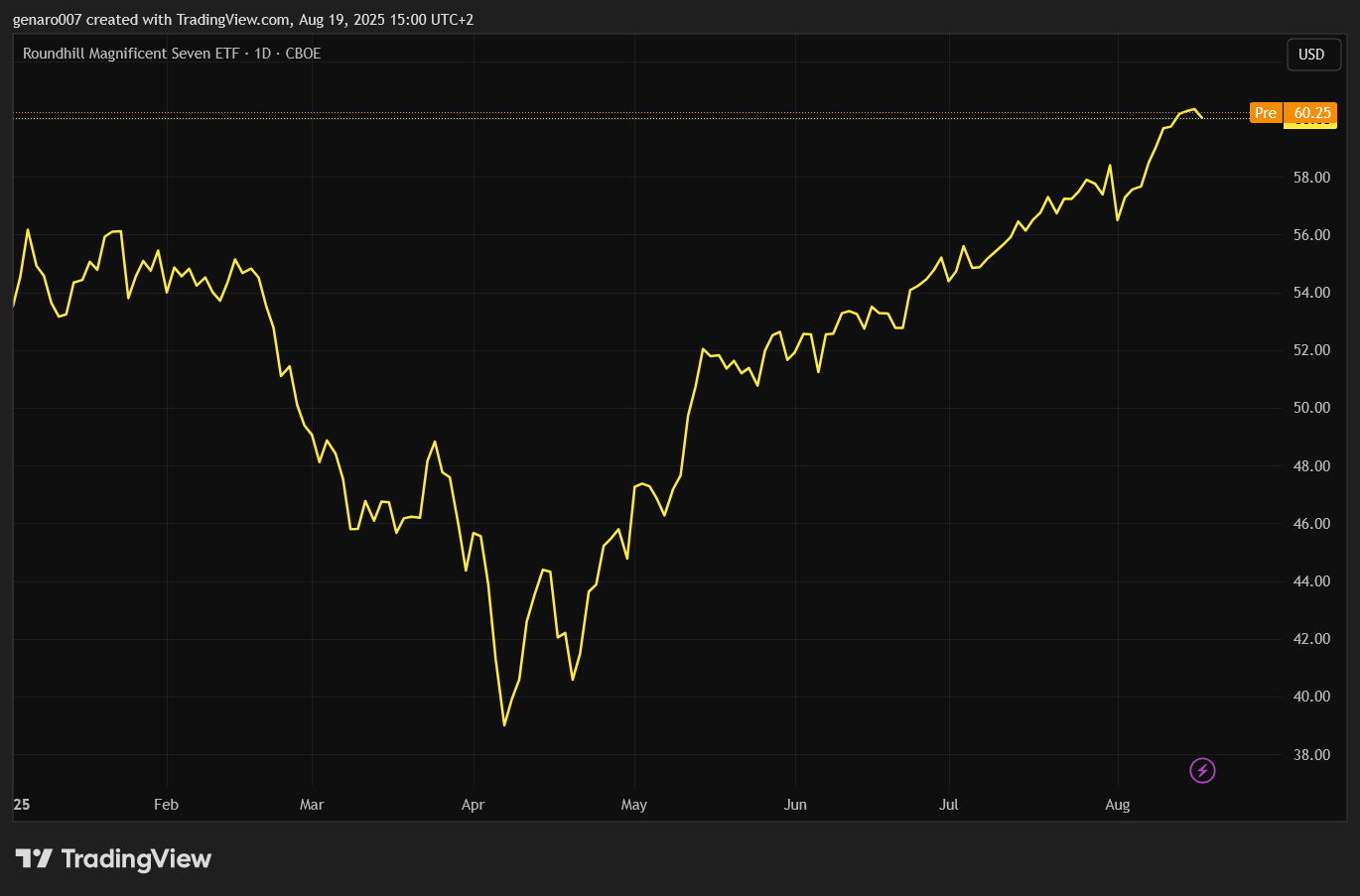Screen dimensions: 1360x896
Task: Click the May label on time axis
Action: [633, 805]
